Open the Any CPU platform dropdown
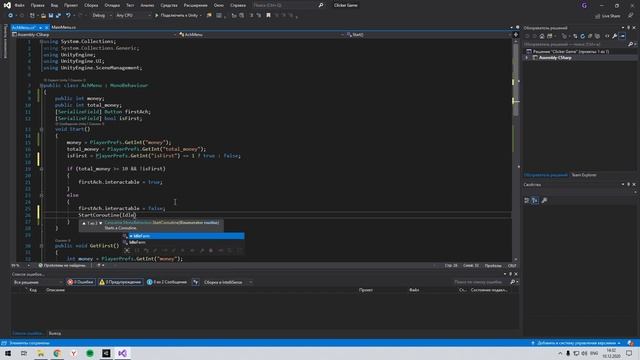 133,16
